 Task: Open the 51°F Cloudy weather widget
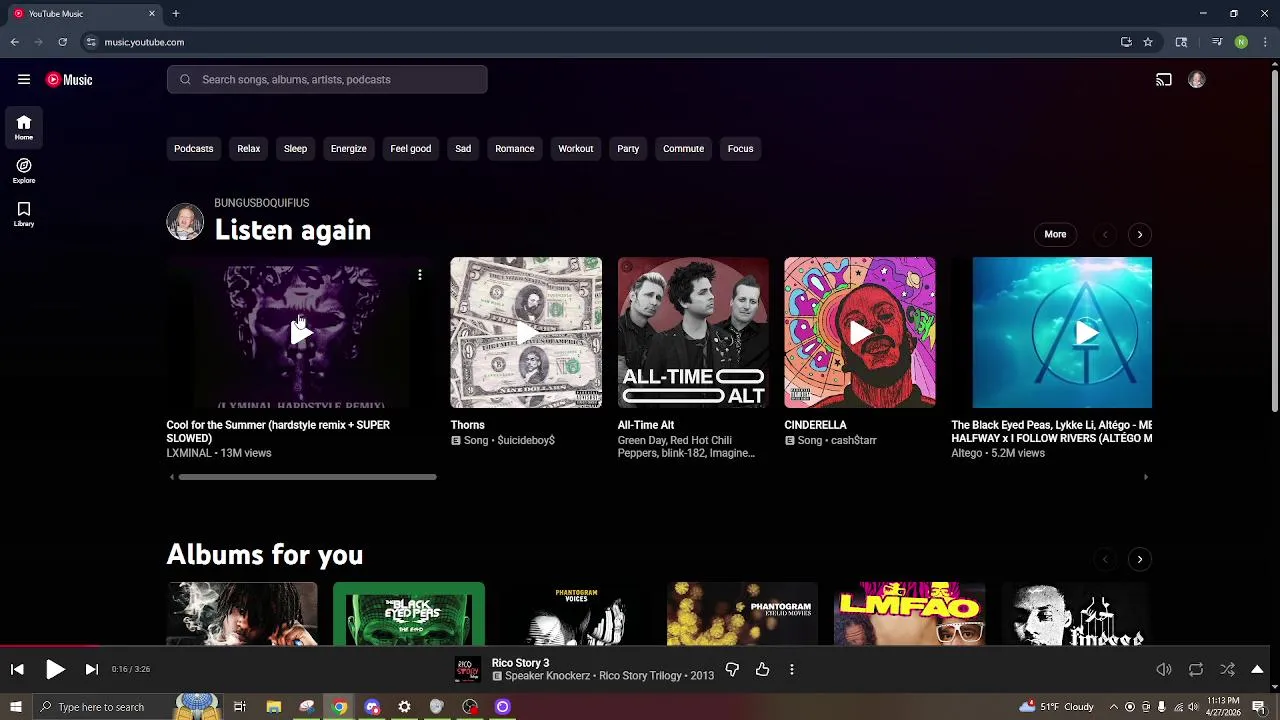1056,707
